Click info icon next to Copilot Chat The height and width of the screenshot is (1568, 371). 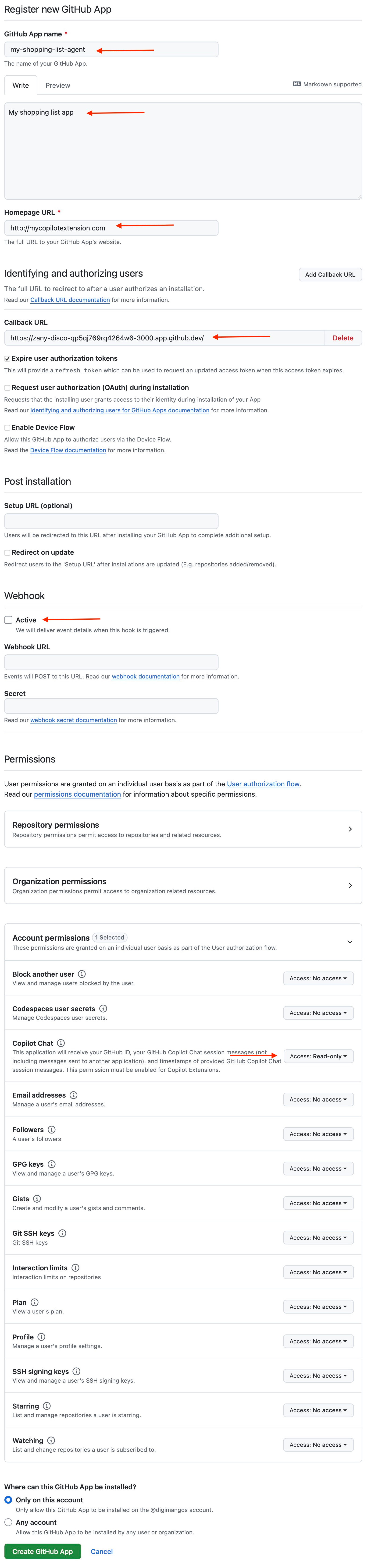pos(61,1043)
